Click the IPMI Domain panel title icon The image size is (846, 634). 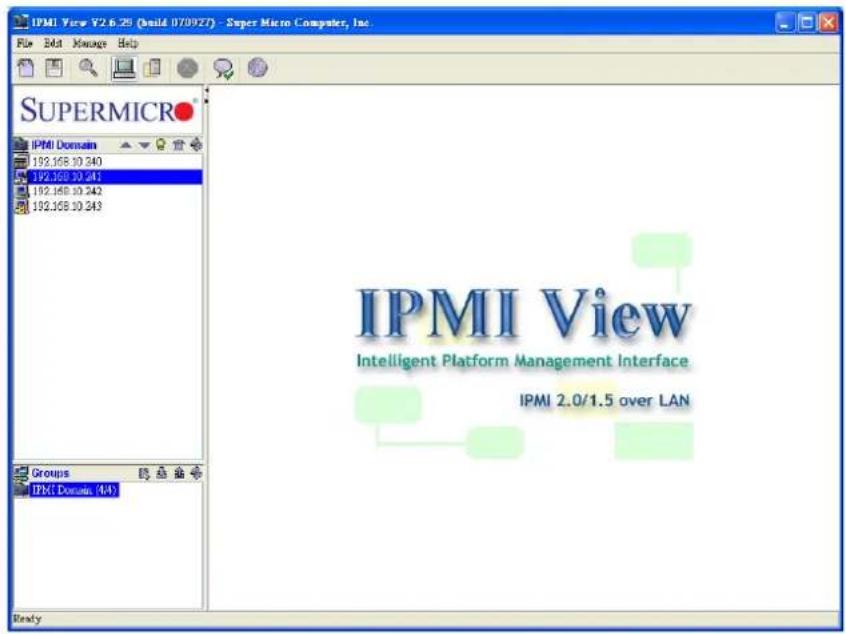click(x=22, y=145)
